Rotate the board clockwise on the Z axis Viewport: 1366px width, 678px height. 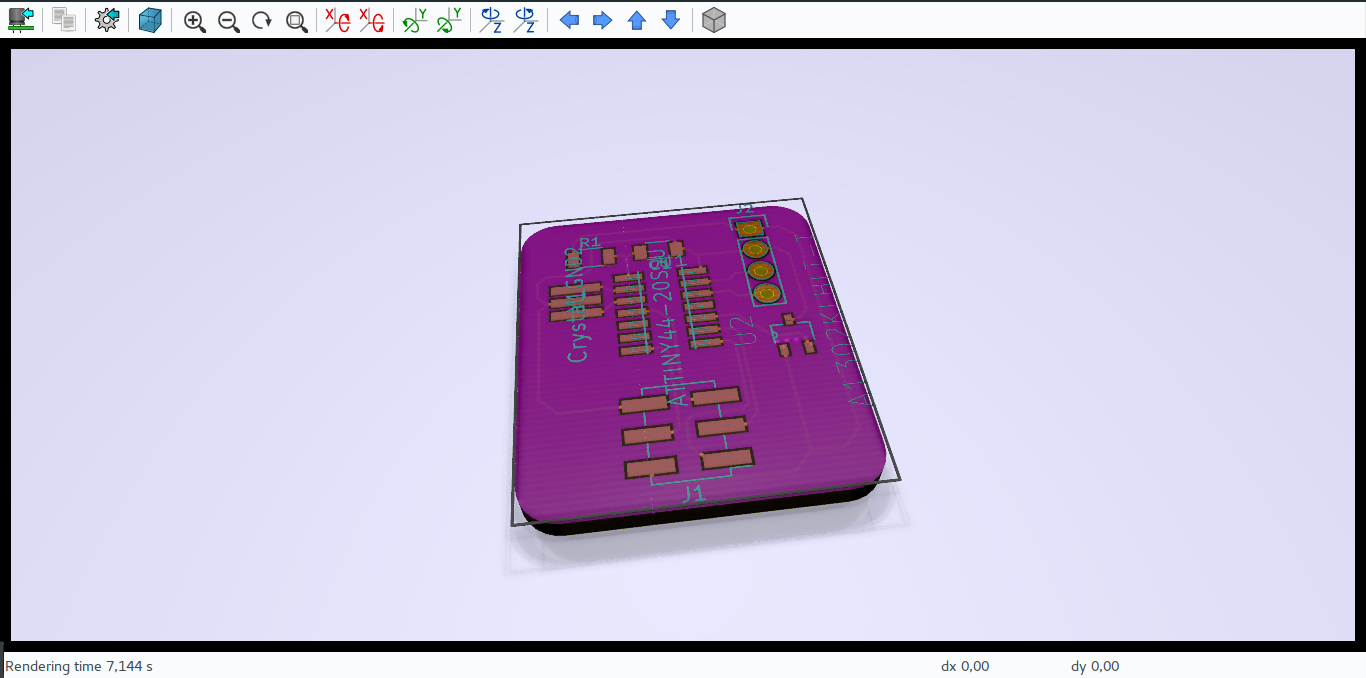[489, 18]
